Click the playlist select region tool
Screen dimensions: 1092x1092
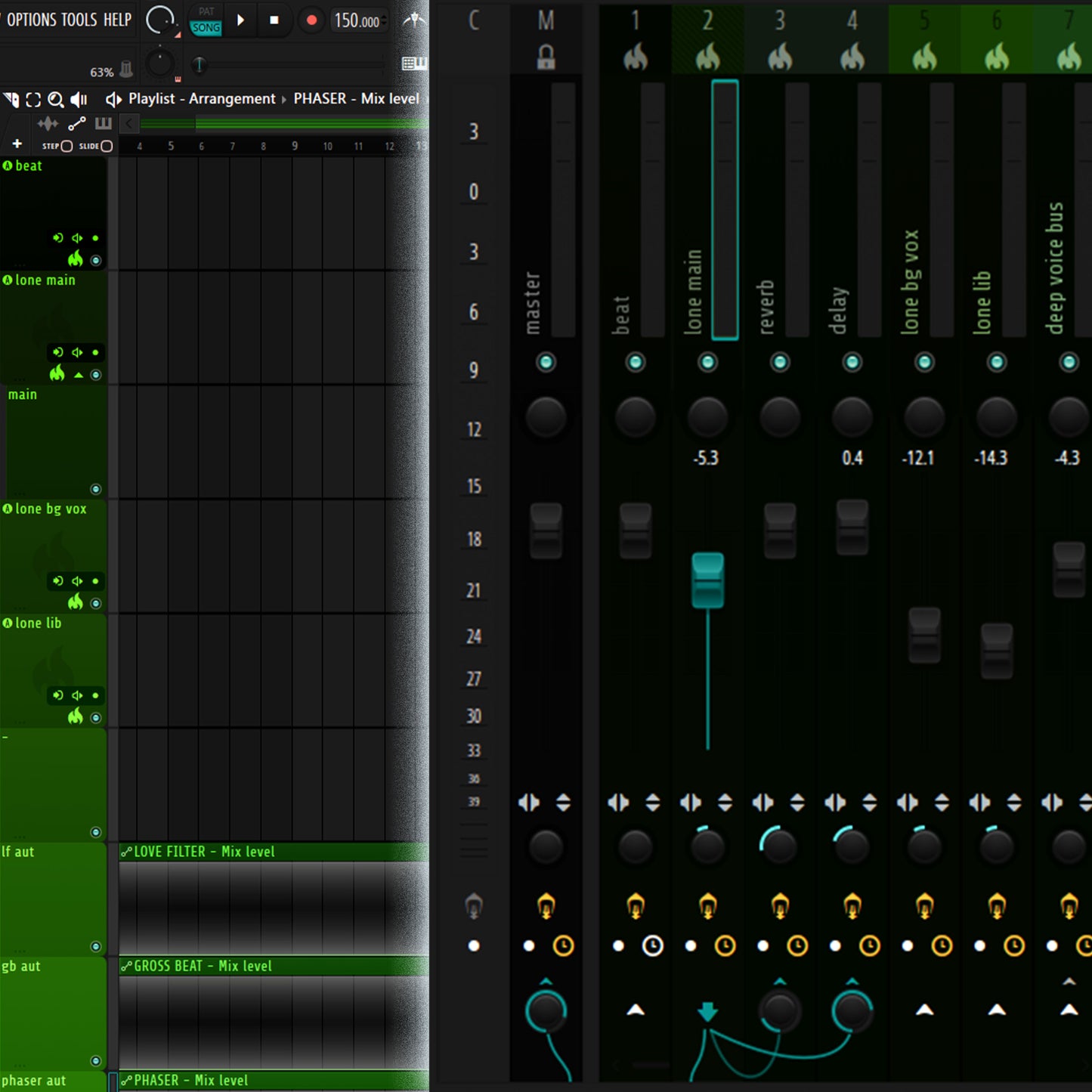tap(33, 100)
